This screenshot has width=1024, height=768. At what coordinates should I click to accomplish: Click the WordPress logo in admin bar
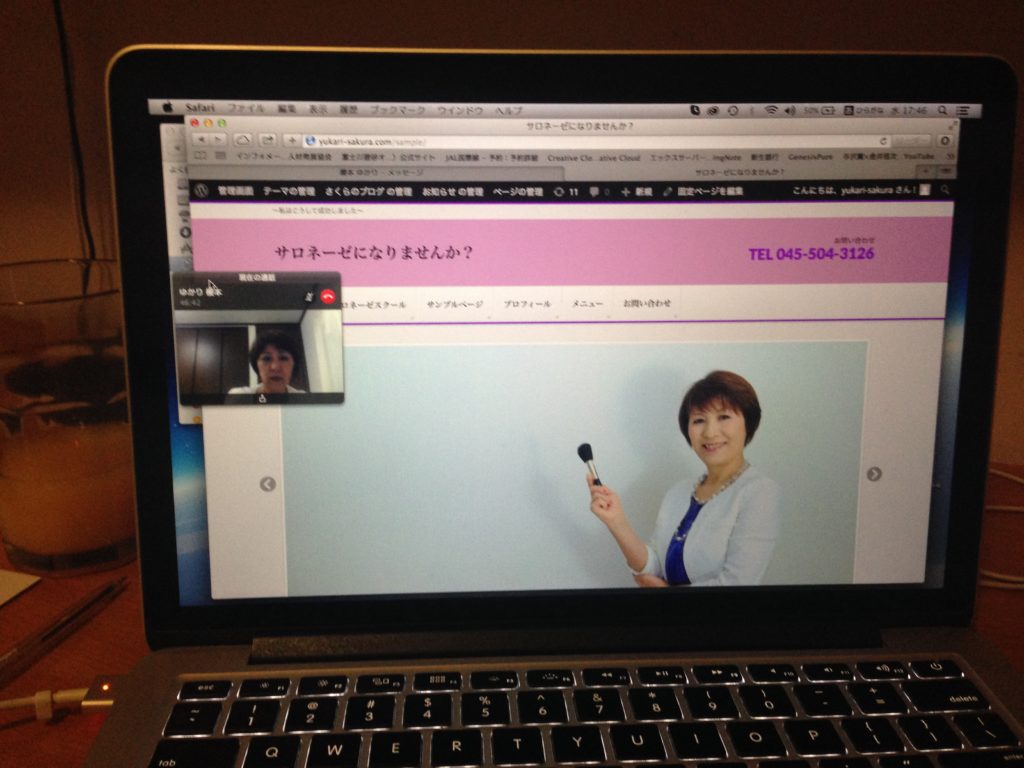(201, 190)
